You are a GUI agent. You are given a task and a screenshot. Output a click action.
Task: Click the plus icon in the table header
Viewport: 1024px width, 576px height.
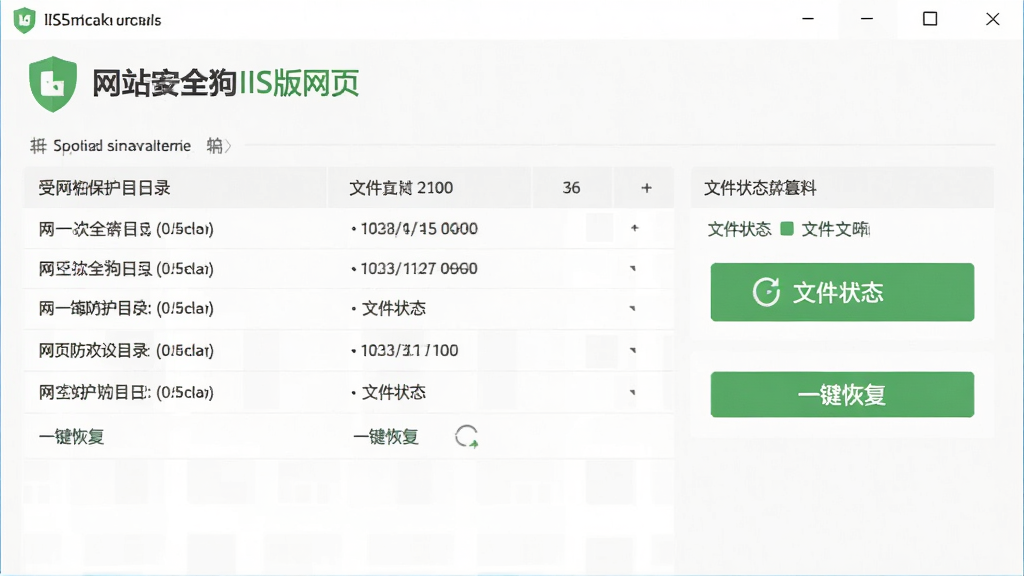(647, 188)
